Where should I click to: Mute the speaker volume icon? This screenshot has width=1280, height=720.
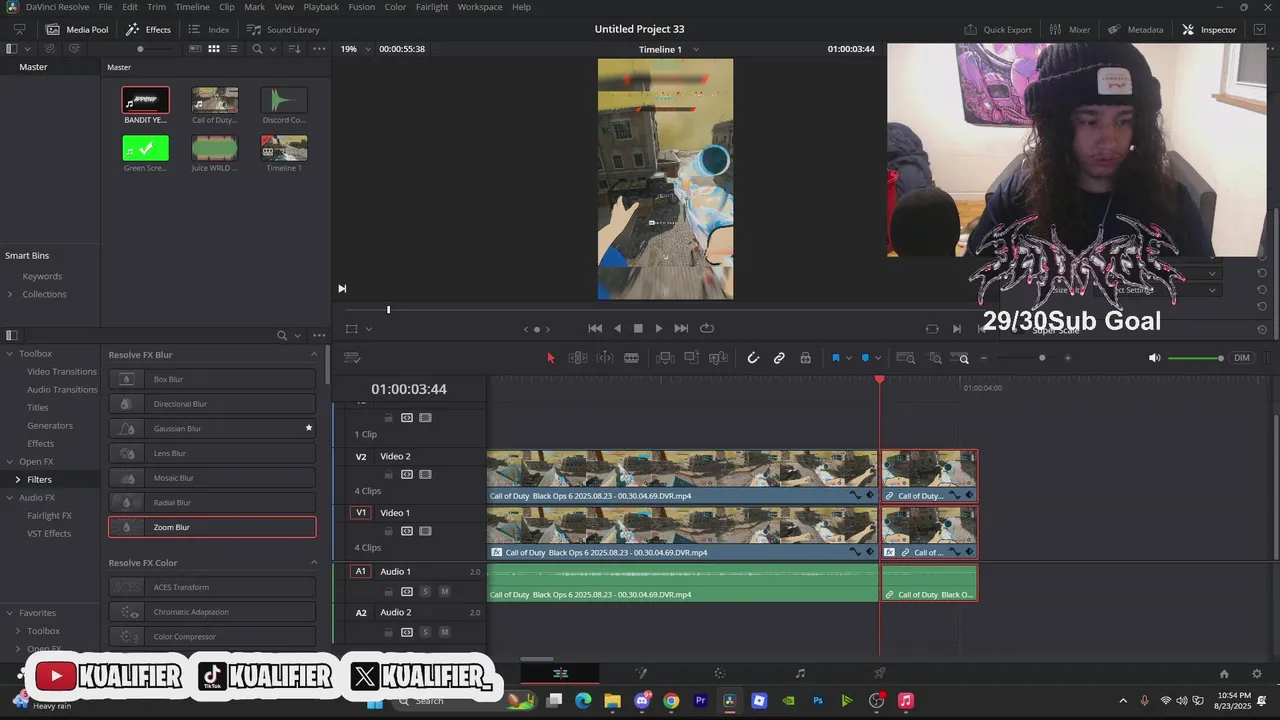[x=1155, y=358]
